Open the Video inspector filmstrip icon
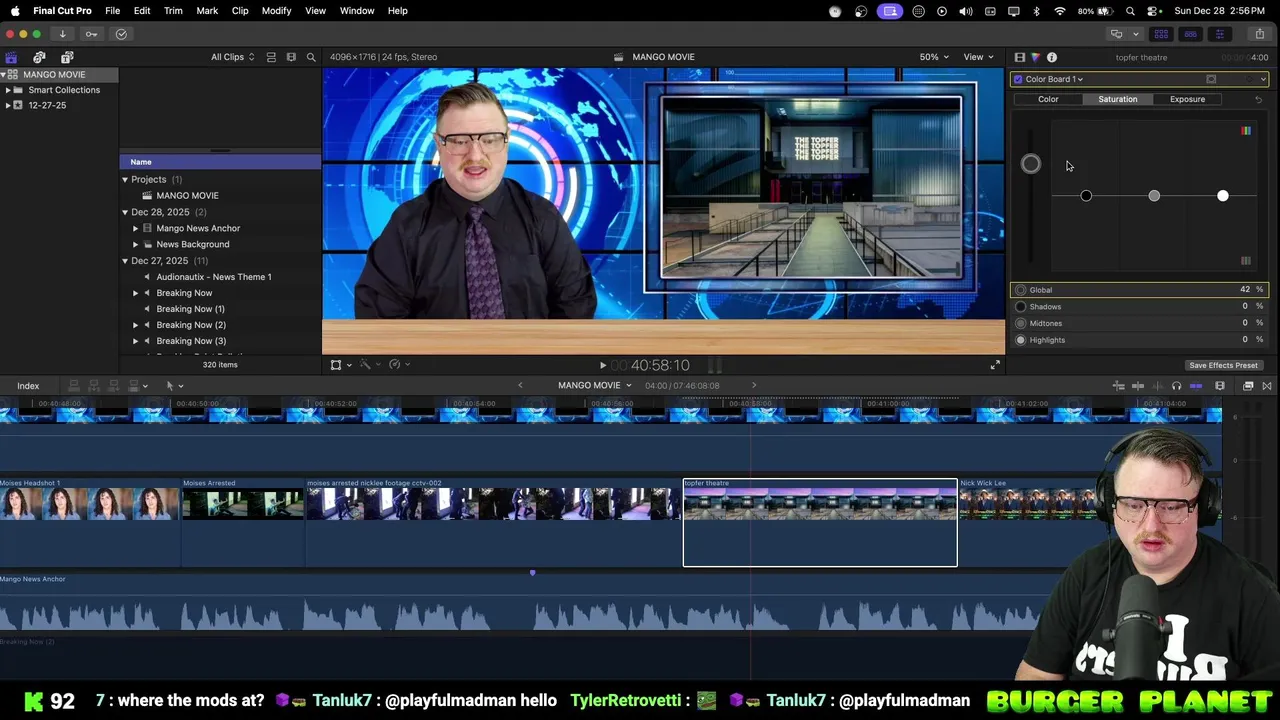 pos(1019,57)
